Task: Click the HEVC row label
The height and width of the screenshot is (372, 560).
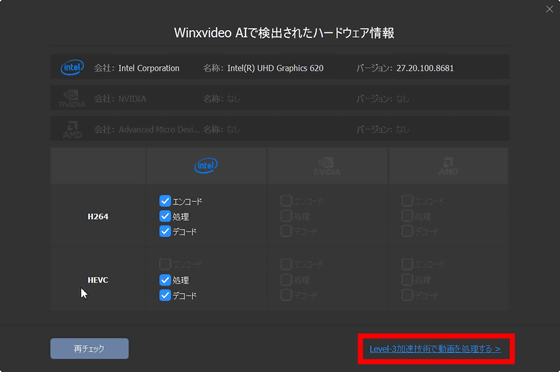Action: click(x=98, y=280)
